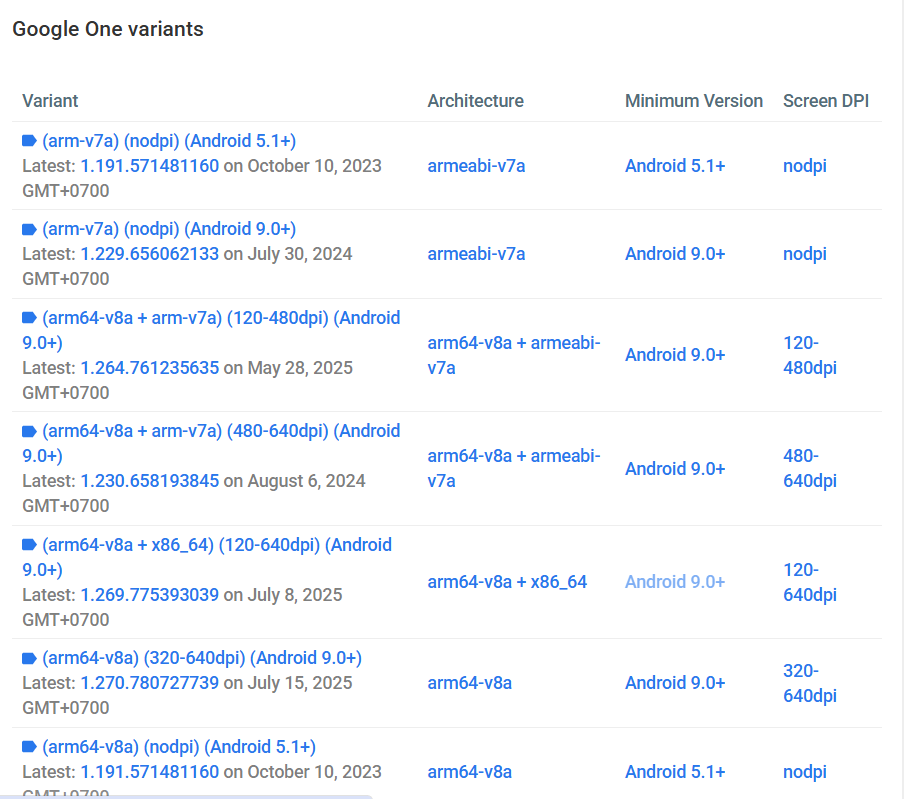Click the arm64-v8a + x86_64 architecture link
904x799 pixels.
pyautogui.click(x=507, y=582)
